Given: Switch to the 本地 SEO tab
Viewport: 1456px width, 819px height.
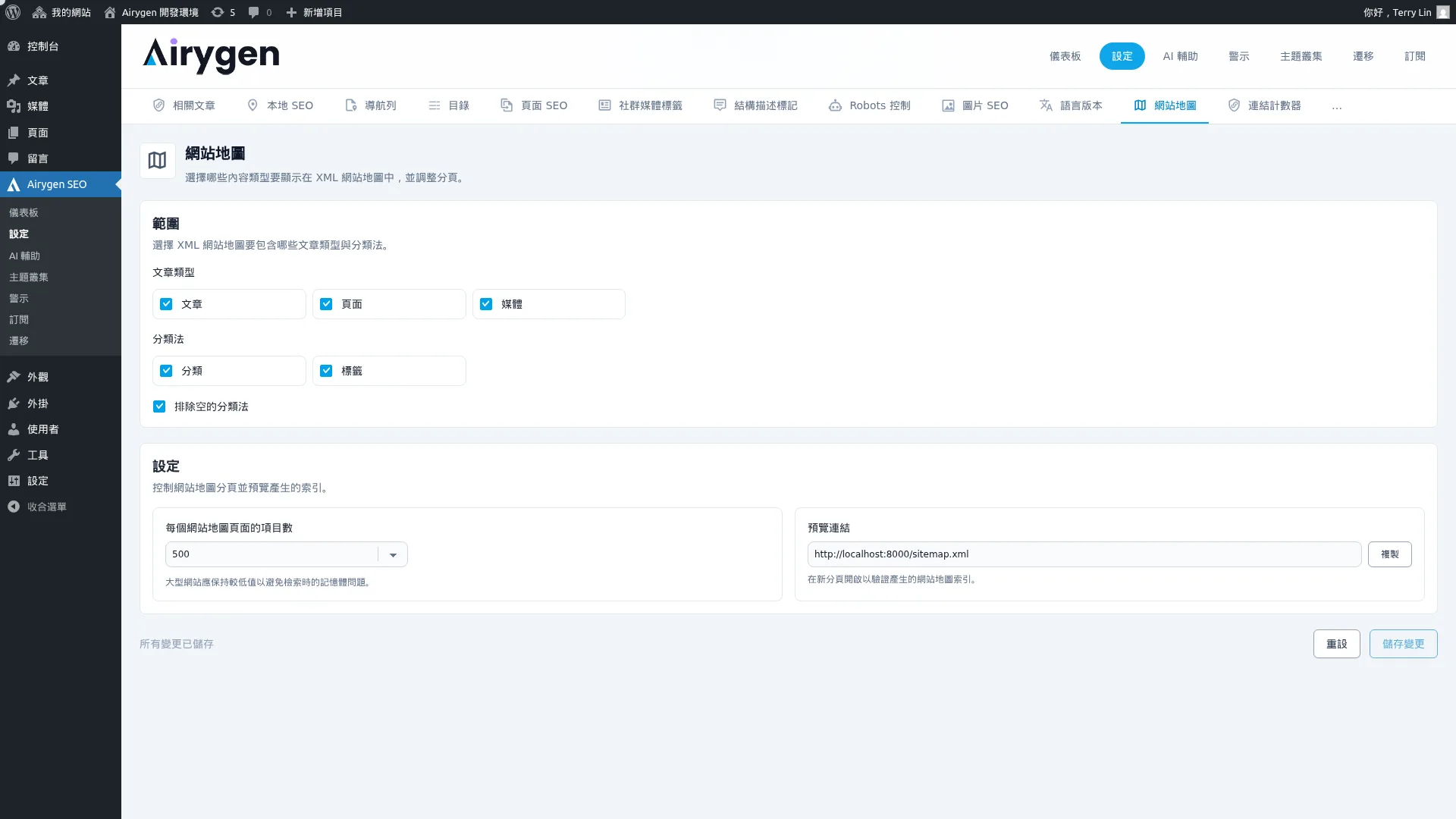Looking at the screenshot, I should 280,105.
